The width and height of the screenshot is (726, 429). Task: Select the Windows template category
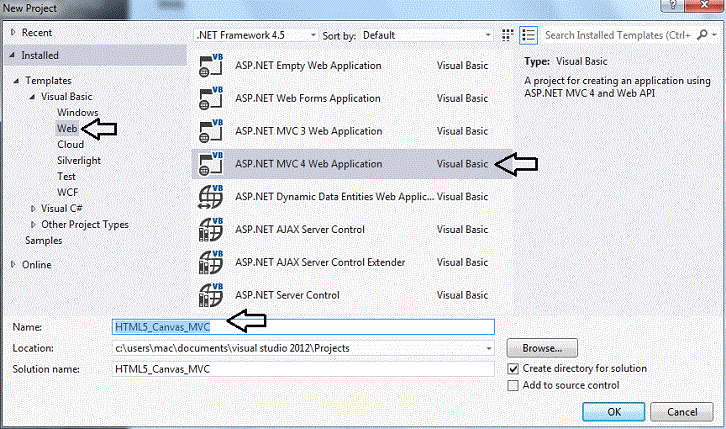click(78, 112)
